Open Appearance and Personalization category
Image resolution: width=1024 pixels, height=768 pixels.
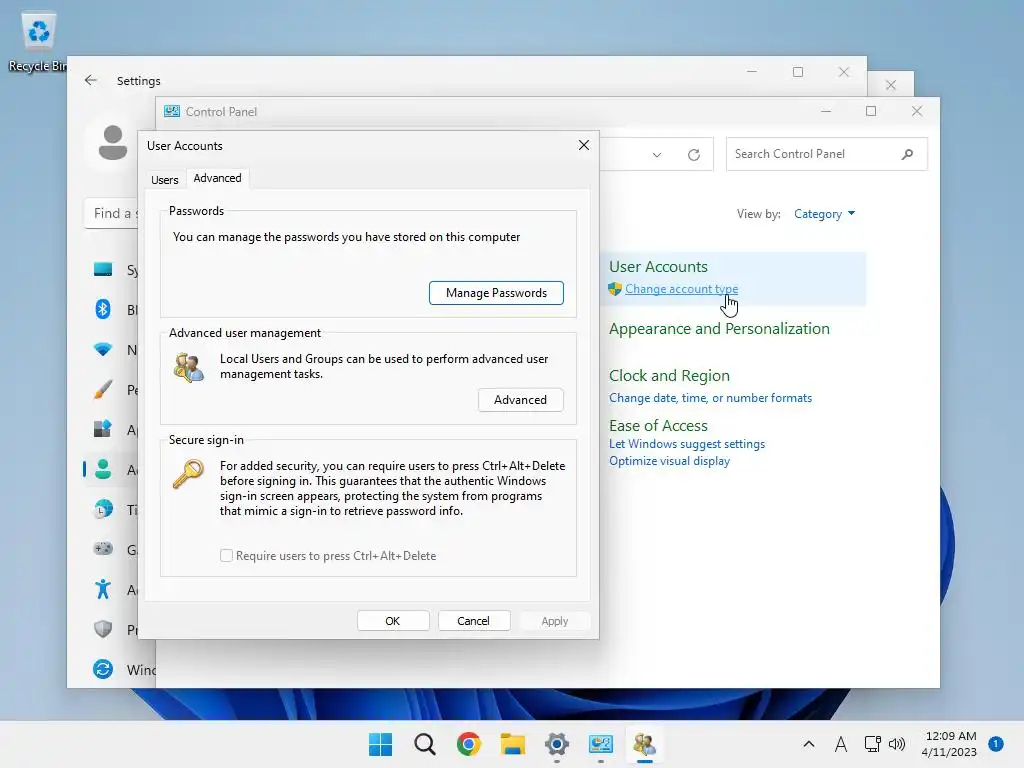(x=719, y=328)
